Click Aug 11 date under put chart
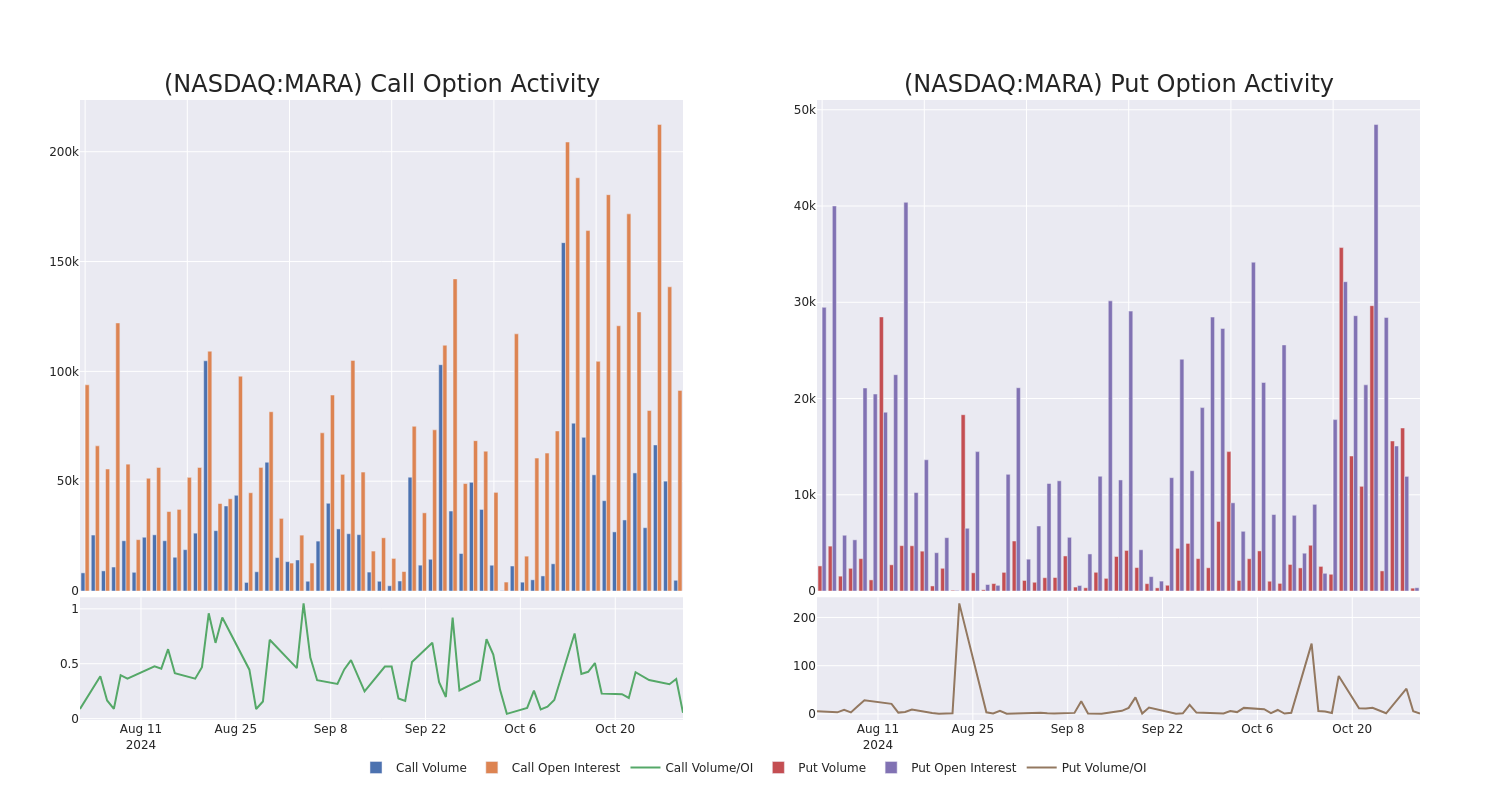Viewport: 1500px width, 800px height. pyautogui.click(x=878, y=729)
